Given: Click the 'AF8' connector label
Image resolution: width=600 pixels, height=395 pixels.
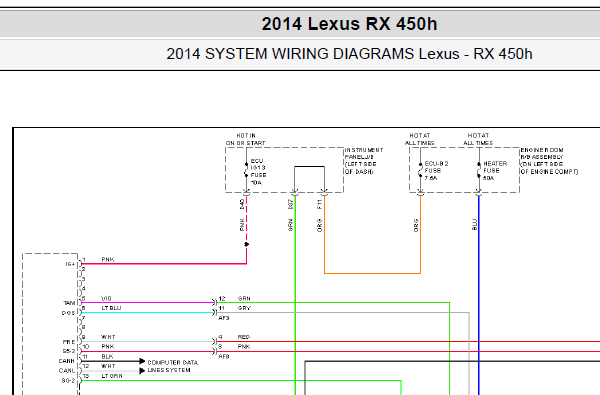Looking at the screenshot, I should coord(224,357).
